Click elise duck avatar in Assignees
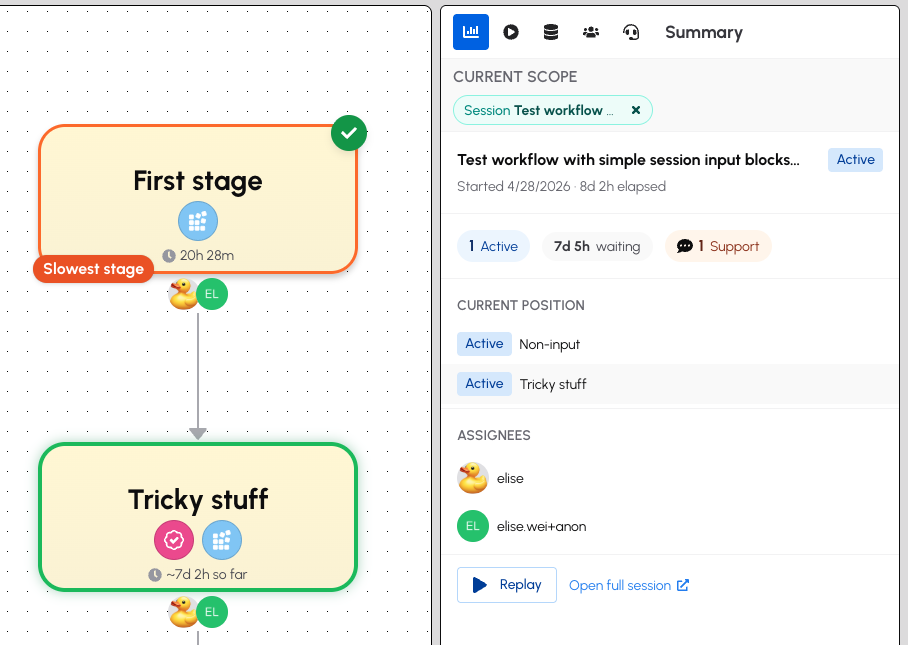908x645 pixels. pyautogui.click(x=473, y=478)
